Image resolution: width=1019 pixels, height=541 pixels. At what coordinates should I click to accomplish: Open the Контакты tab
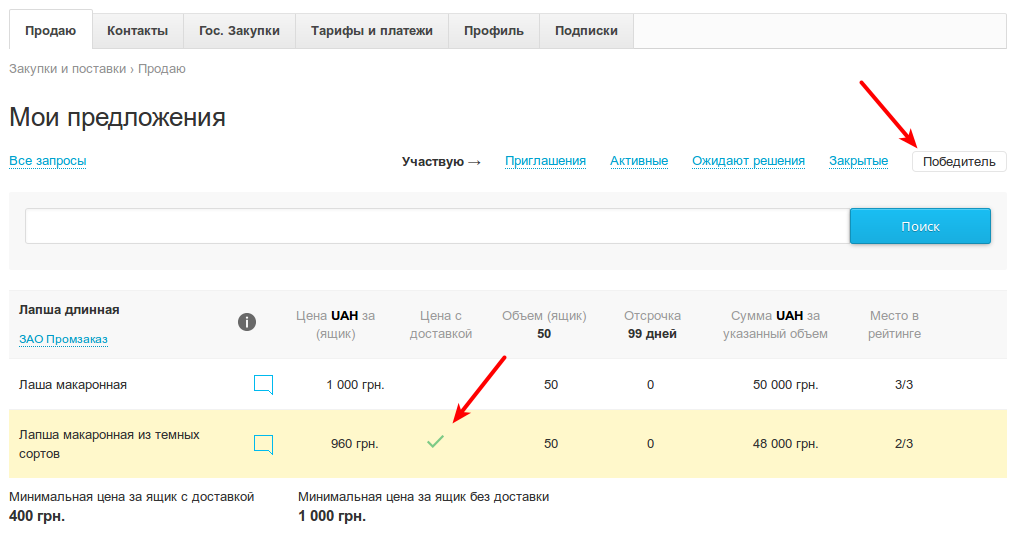138,31
